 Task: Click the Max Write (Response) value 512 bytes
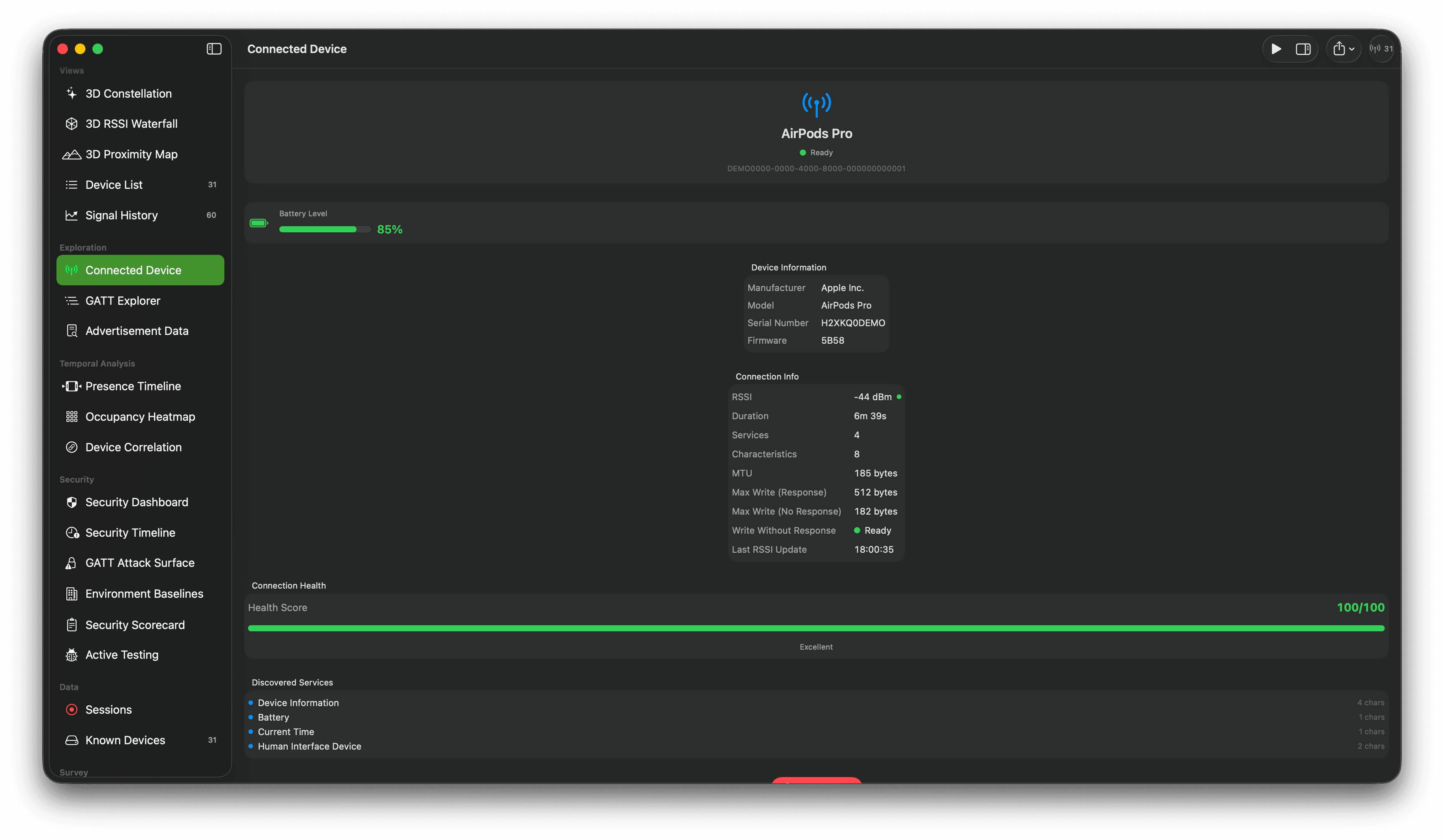click(875, 492)
